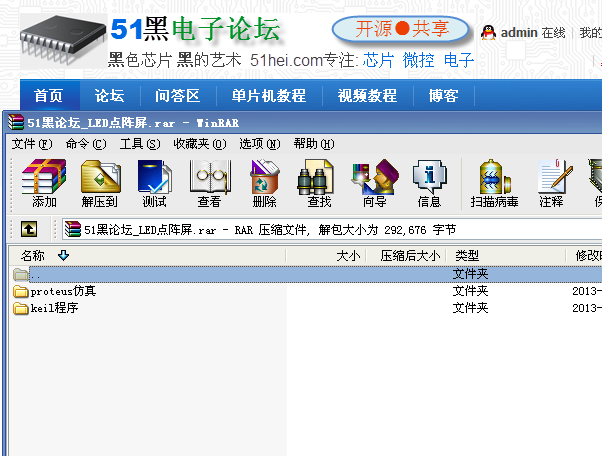This screenshot has height=456, width=602.
Task: Click the Add (添加) archive icon
Action: click(44, 176)
